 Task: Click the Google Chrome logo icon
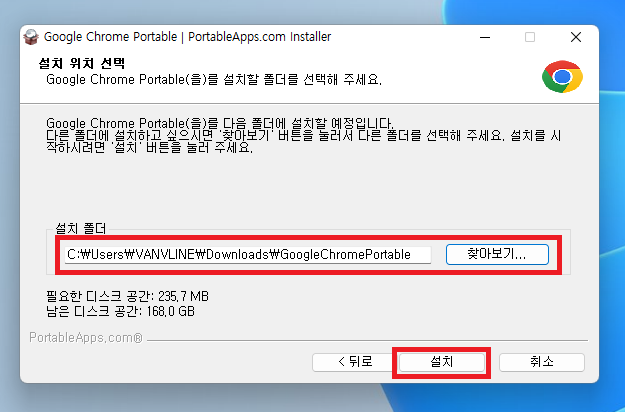pyautogui.click(x=562, y=77)
